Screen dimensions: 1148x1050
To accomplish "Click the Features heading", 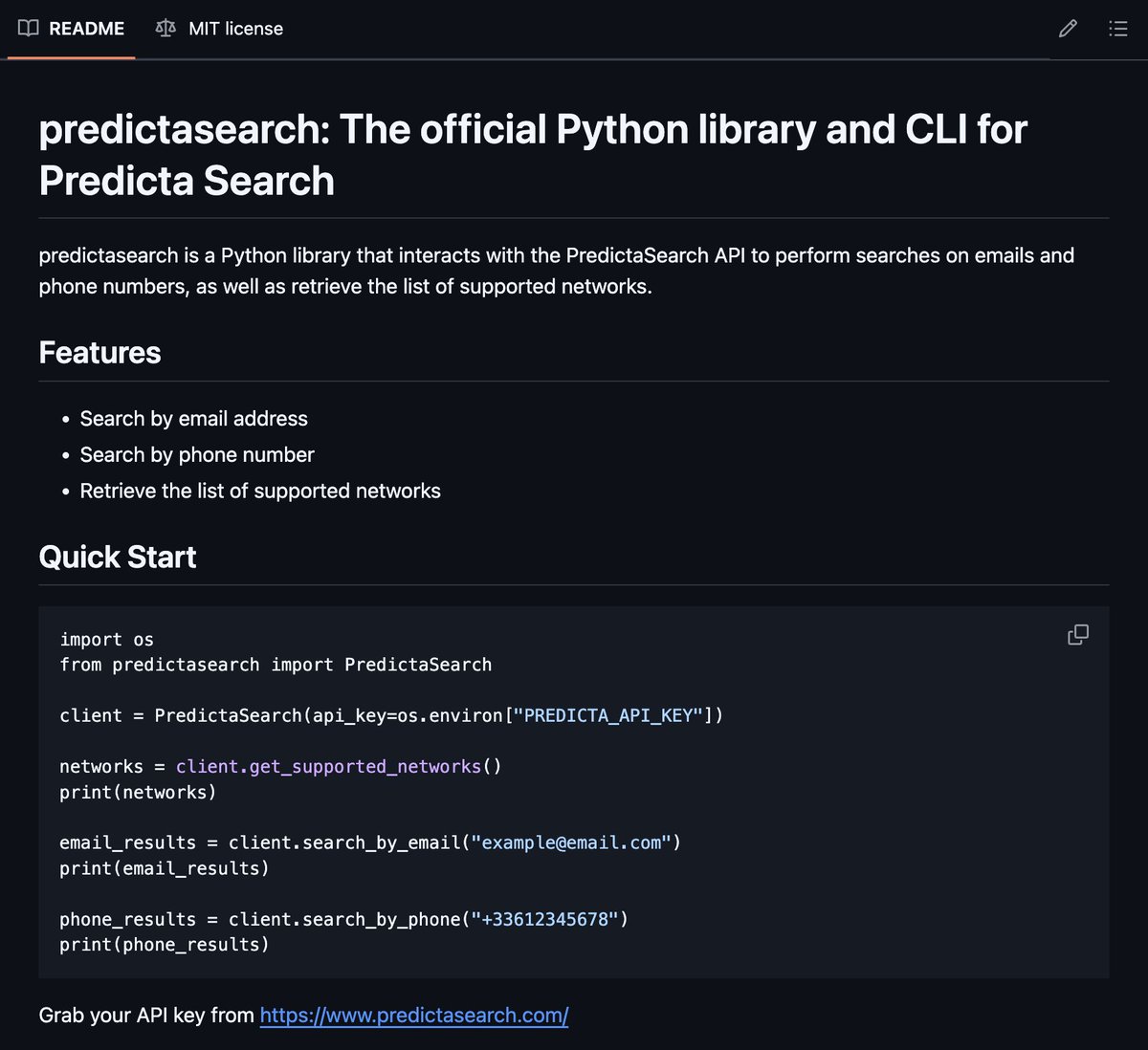I will coord(99,353).
